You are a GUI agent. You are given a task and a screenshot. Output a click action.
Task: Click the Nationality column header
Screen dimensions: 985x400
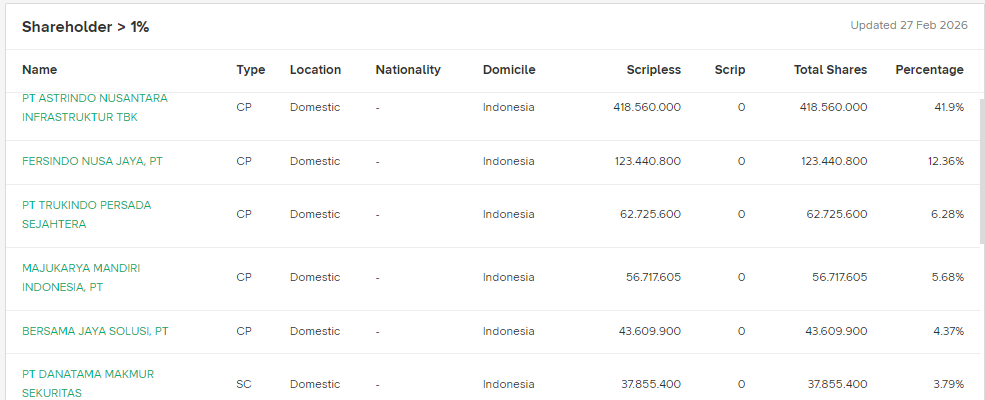408,70
